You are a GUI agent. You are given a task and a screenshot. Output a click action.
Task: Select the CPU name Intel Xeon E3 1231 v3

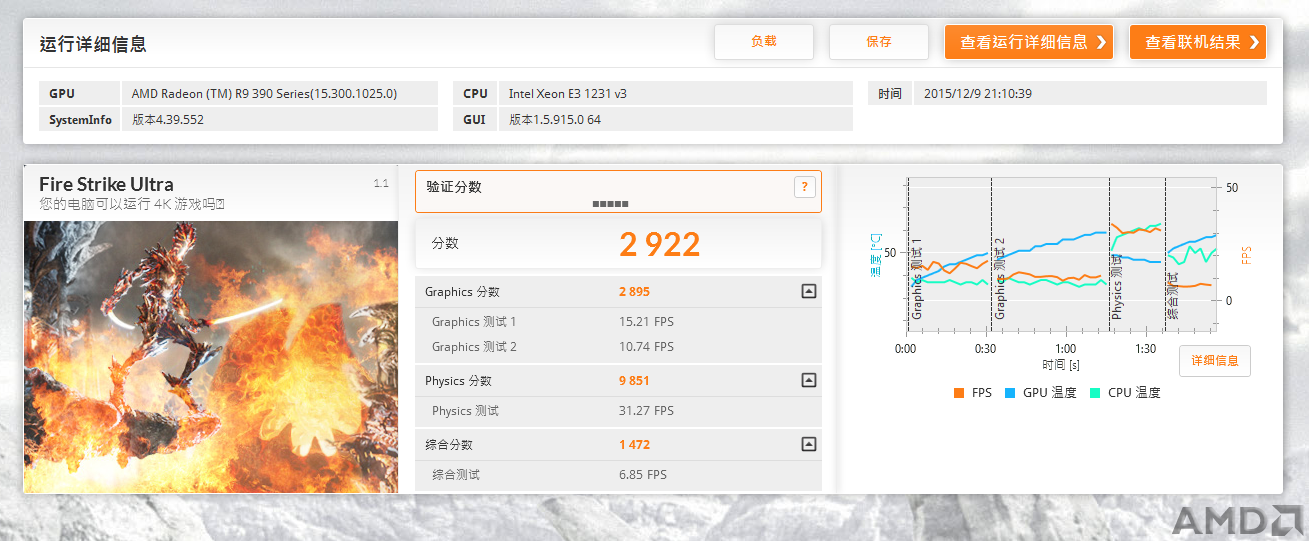click(567, 94)
